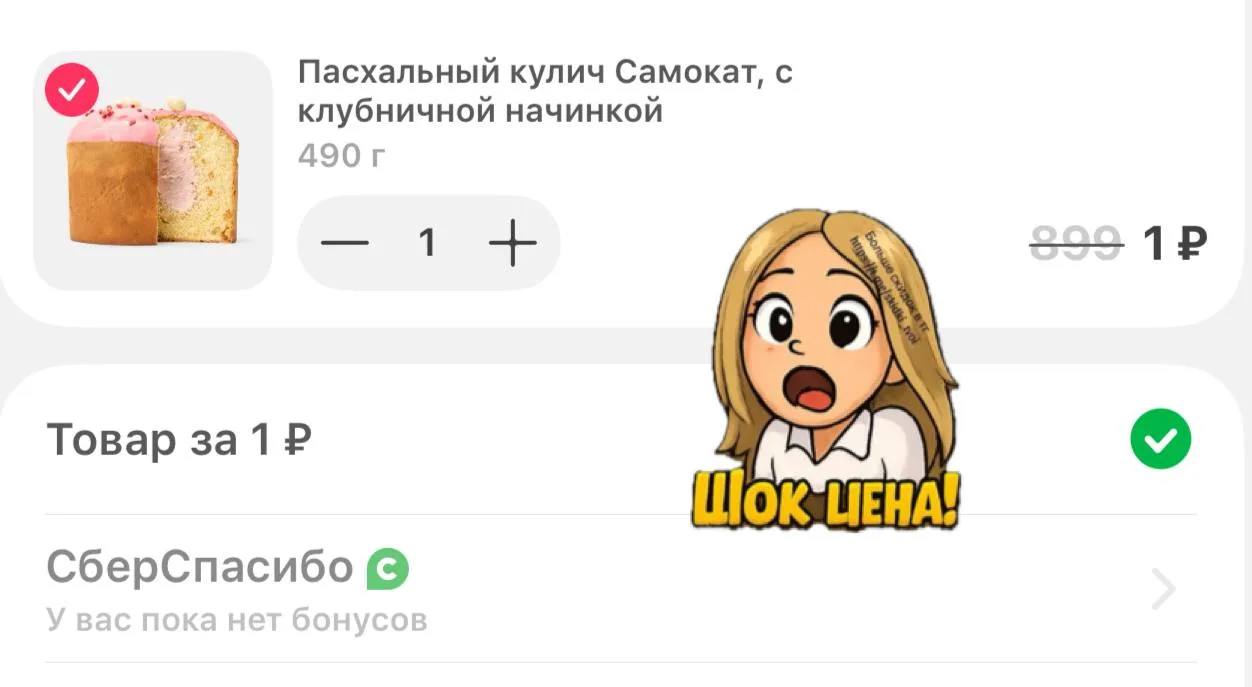
Task: Increase kulich quantity with plus icon
Action: coord(512,243)
